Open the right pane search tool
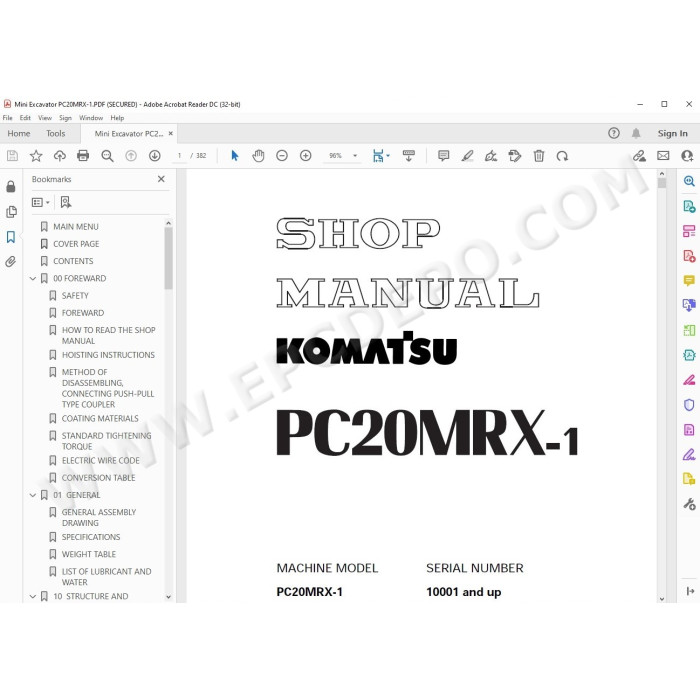700x700 pixels. point(689,181)
